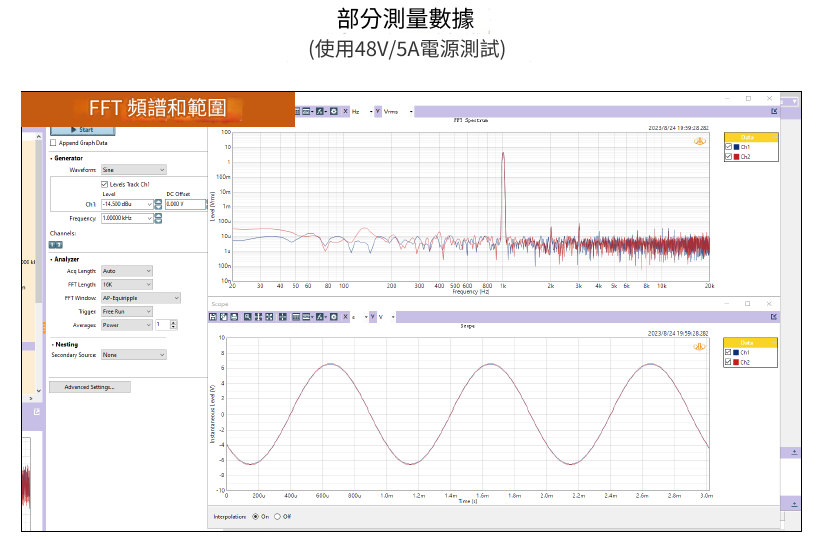This screenshot has width=819, height=539.
Task: Click the print icon in Scope toolbar
Action: tap(234, 317)
